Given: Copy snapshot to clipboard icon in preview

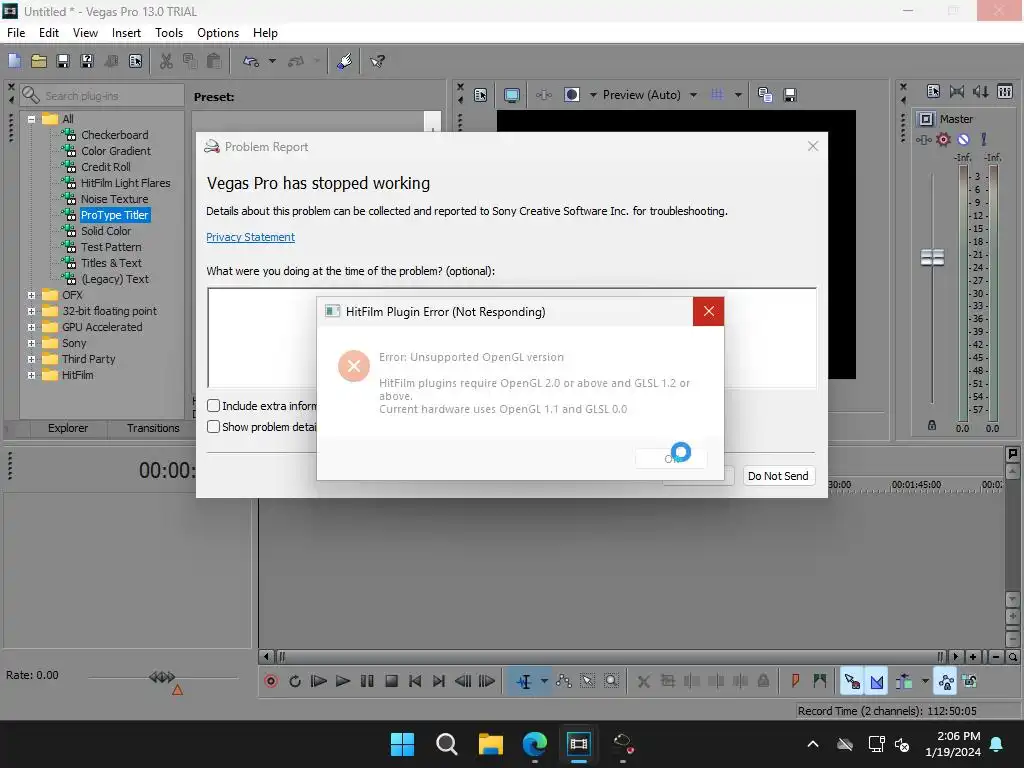Looking at the screenshot, I should 765,95.
